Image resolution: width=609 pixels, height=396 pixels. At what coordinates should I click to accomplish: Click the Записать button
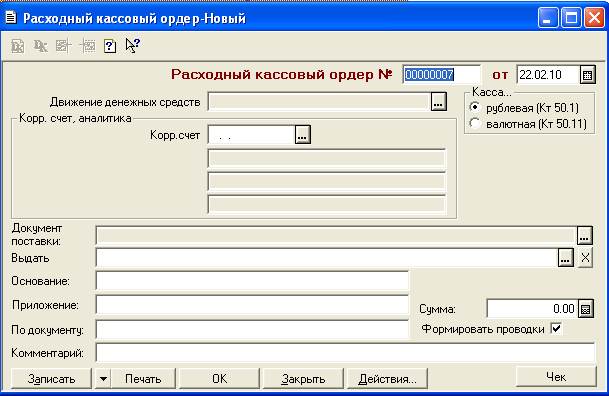tap(51, 379)
